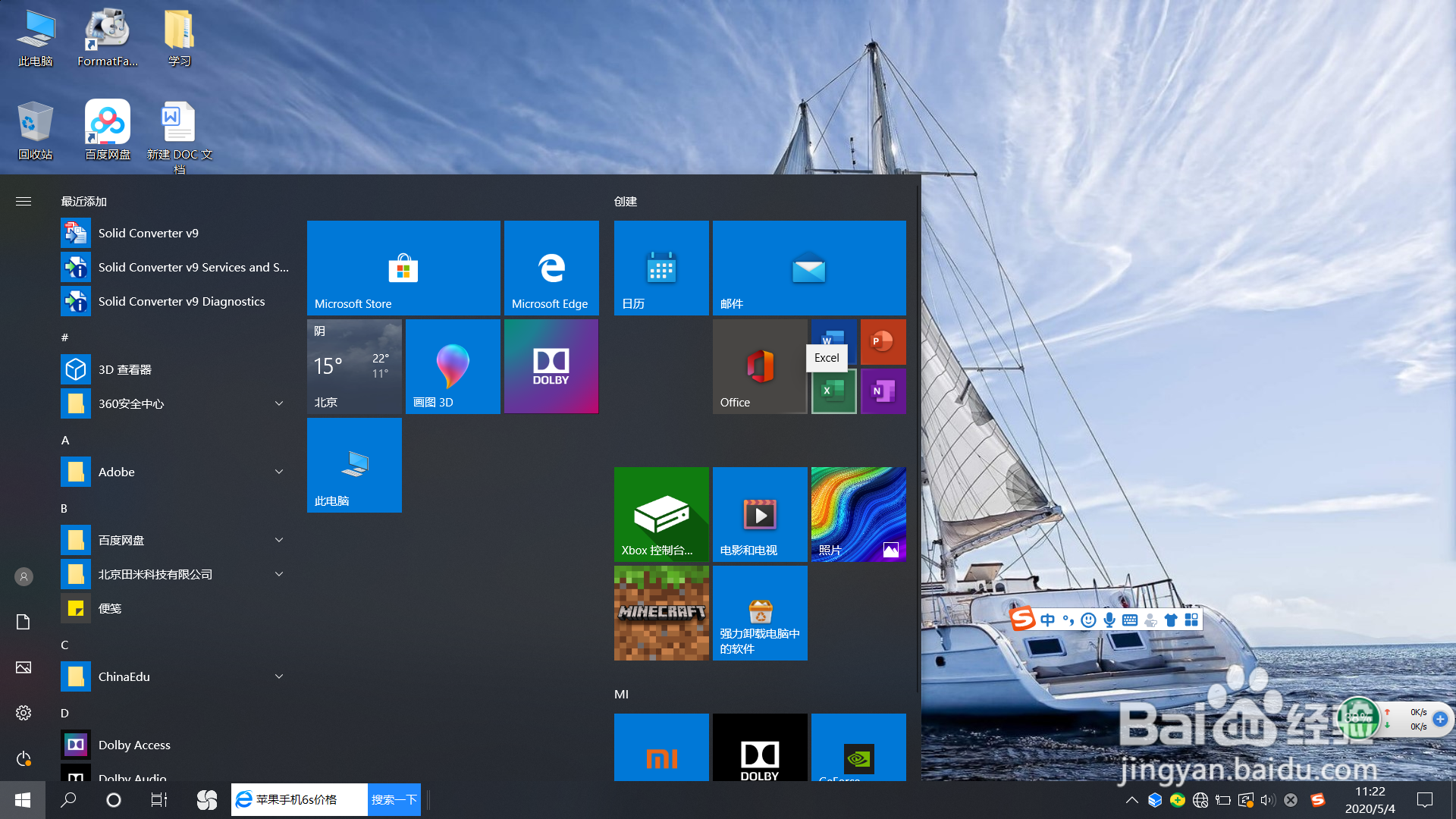
Task: Launch 3D 查看器 from app list
Action: click(x=174, y=369)
